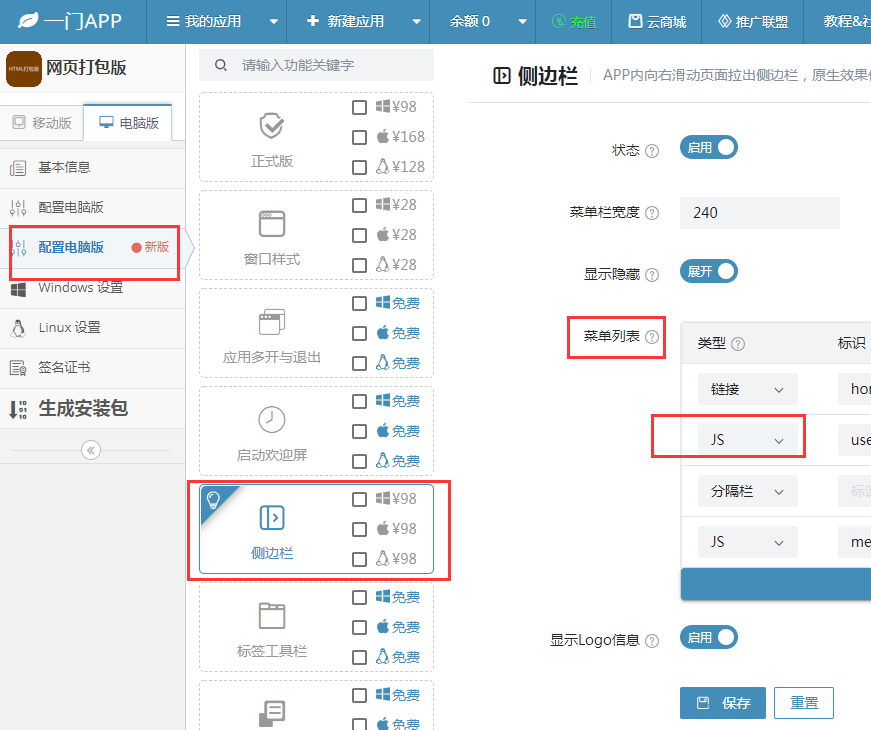Viewport: 871px width, 730px height.
Task: Expand the 余额 0 dropdown arrow
Action: [522, 22]
